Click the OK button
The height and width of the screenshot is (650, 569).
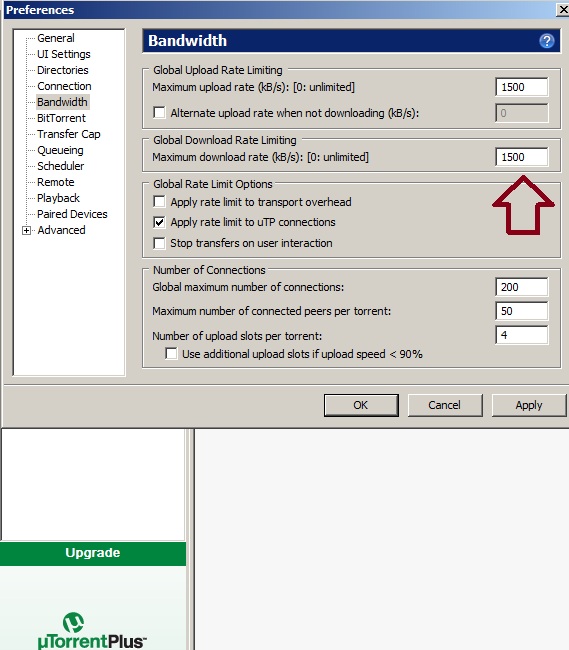tap(361, 405)
